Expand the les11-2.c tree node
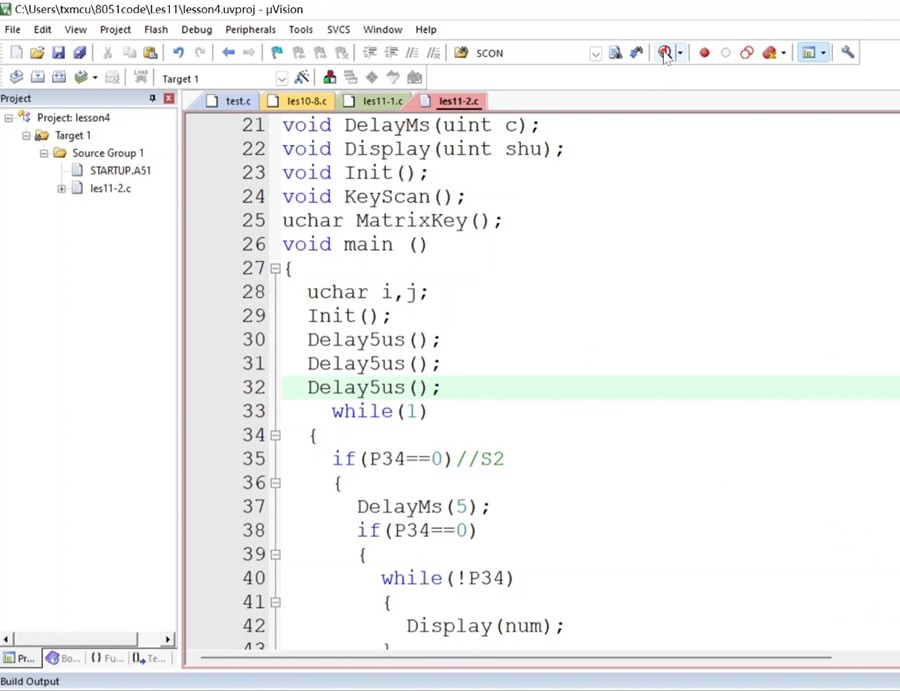Viewport: 900px width, 691px height. (x=62, y=188)
